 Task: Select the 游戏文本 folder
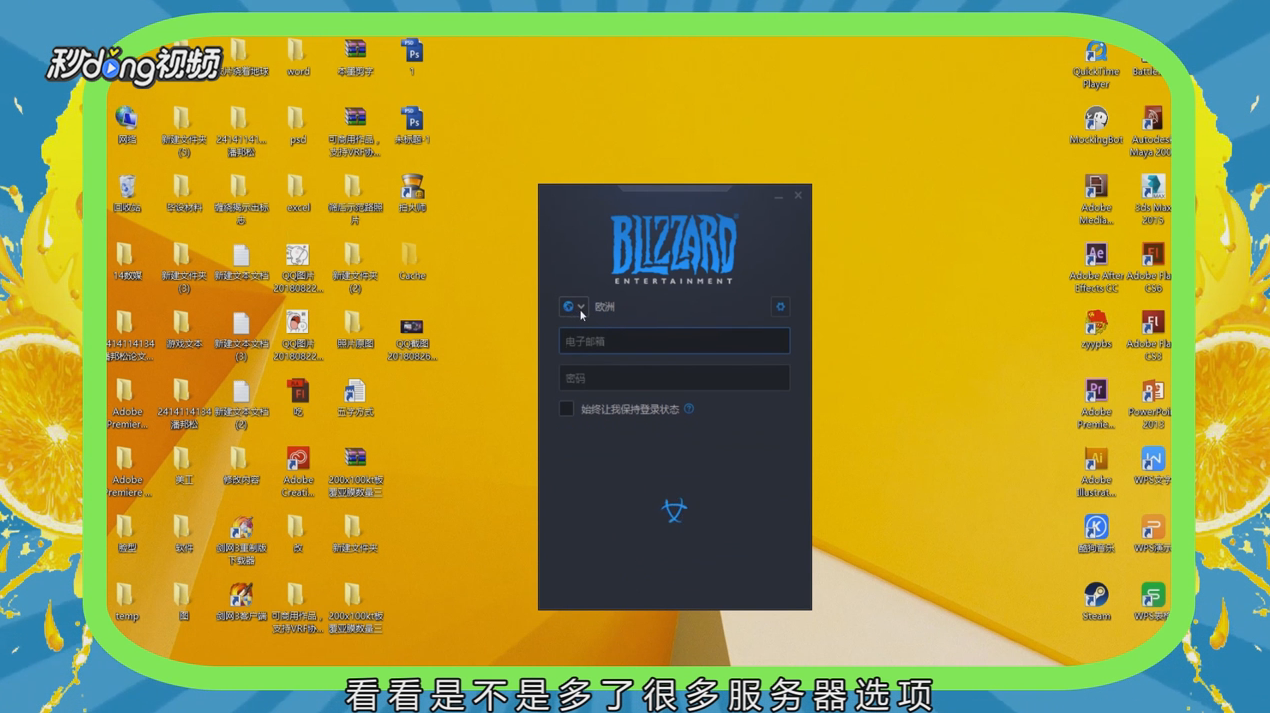[x=183, y=330]
